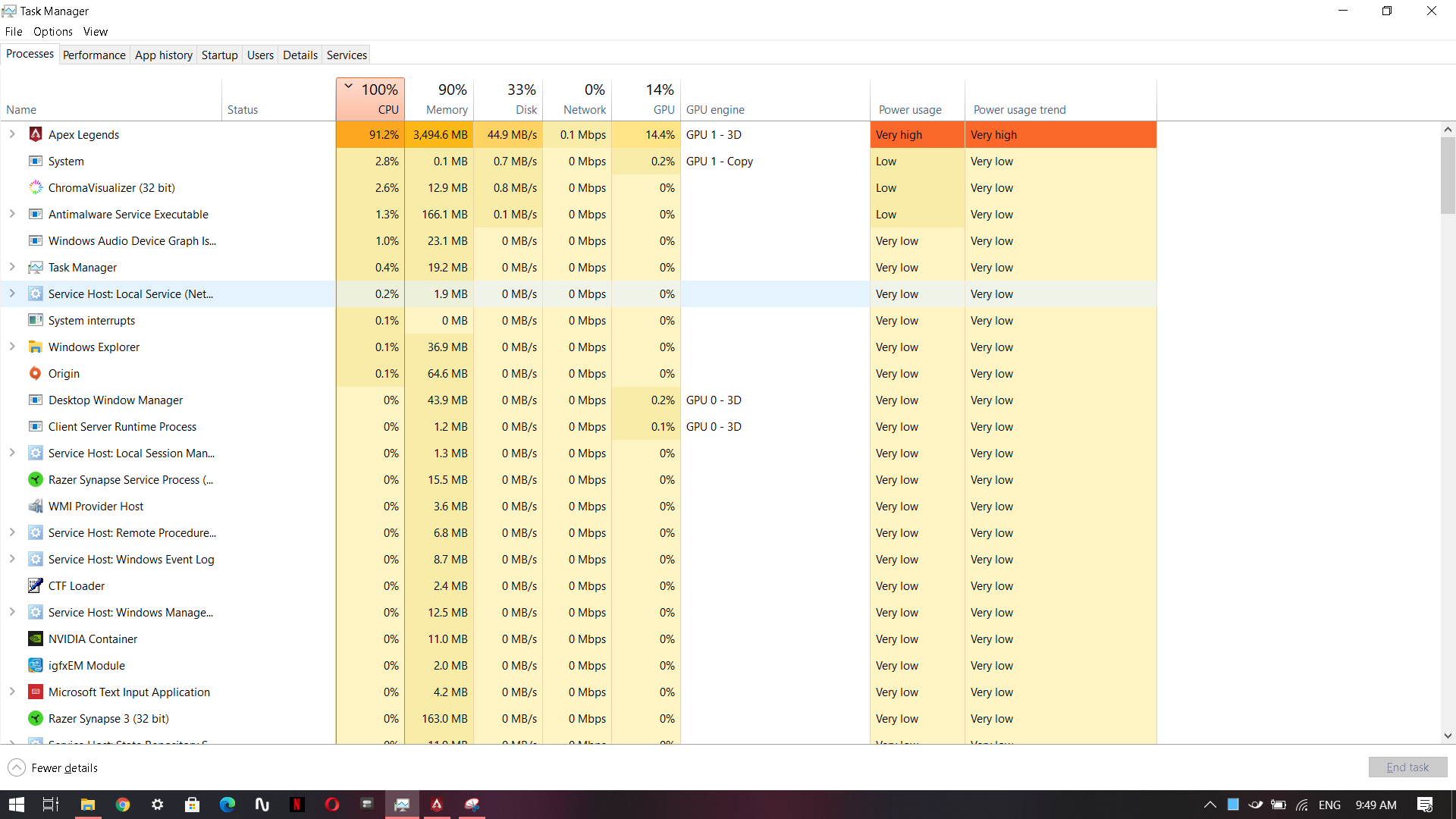Click the NVIDIA Container icon
1456x819 pixels.
tap(35, 639)
